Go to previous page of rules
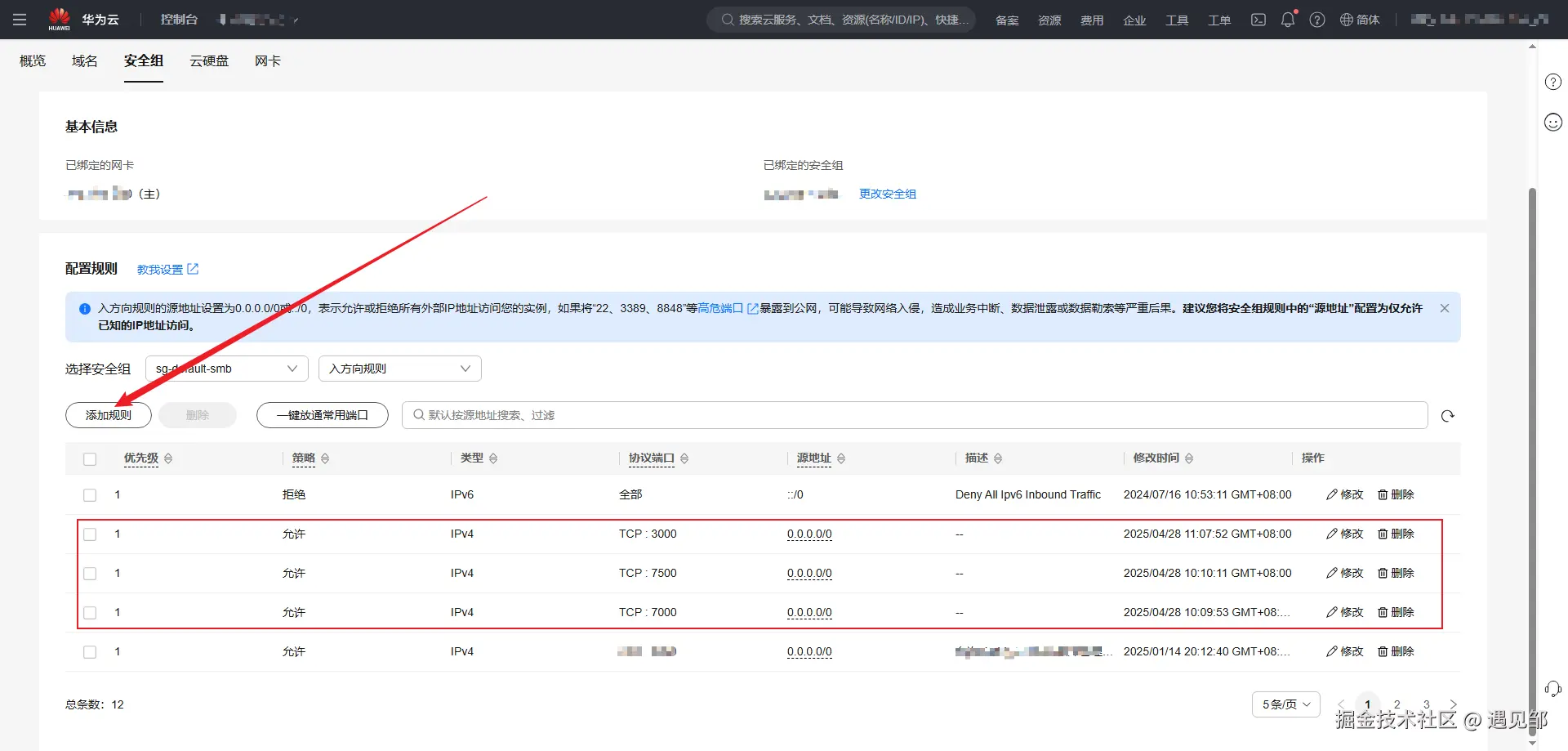 (1341, 704)
